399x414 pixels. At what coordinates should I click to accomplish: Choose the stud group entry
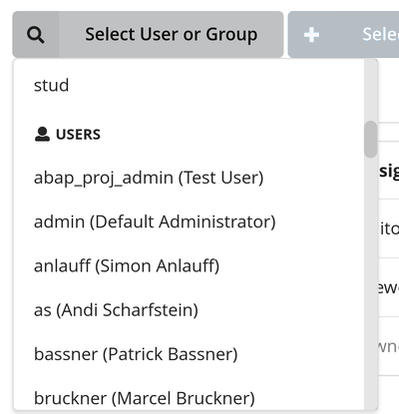189,85
